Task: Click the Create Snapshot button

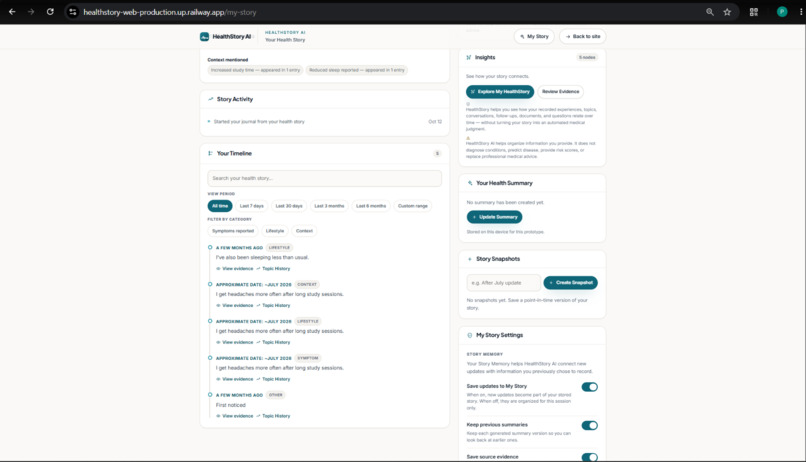Action: pos(570,283)
